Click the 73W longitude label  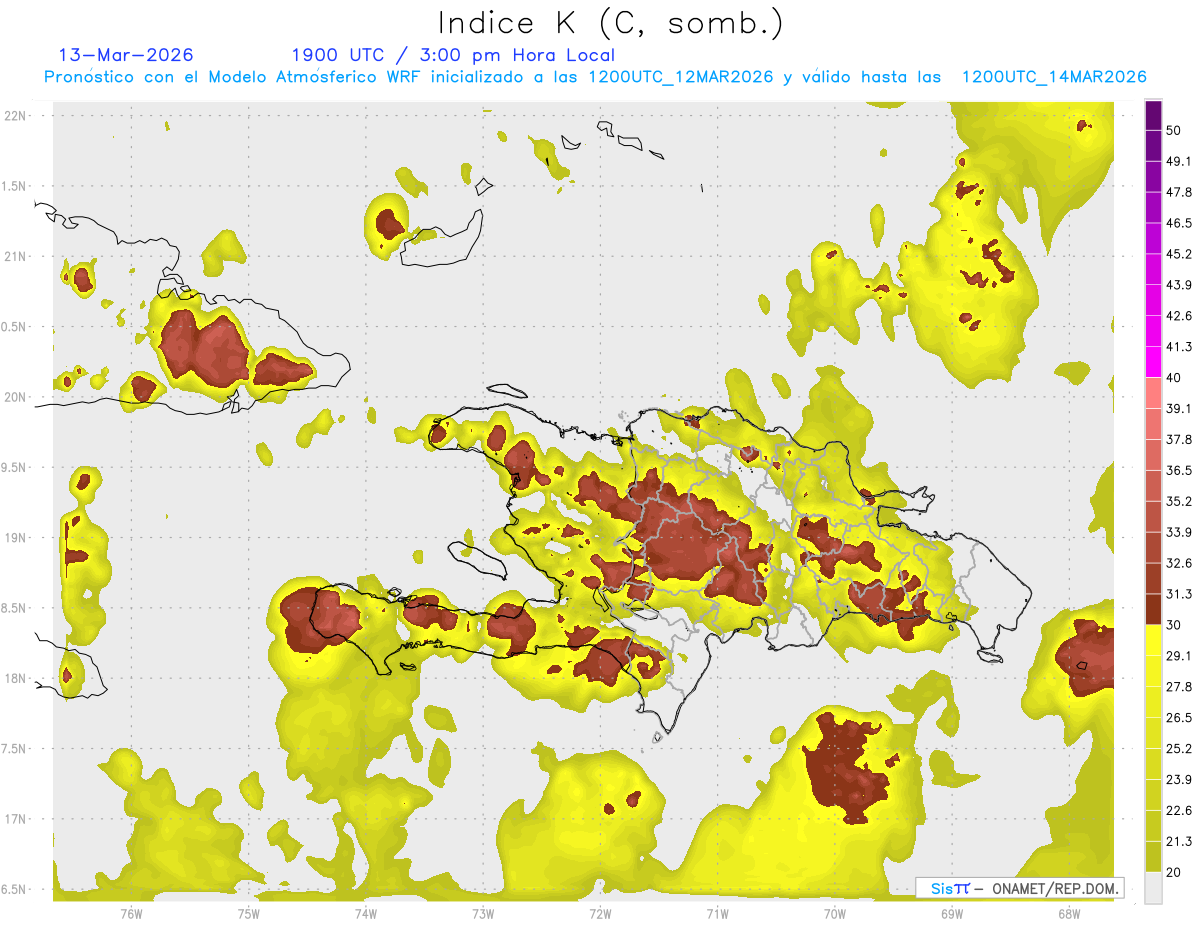coord(483,913)
